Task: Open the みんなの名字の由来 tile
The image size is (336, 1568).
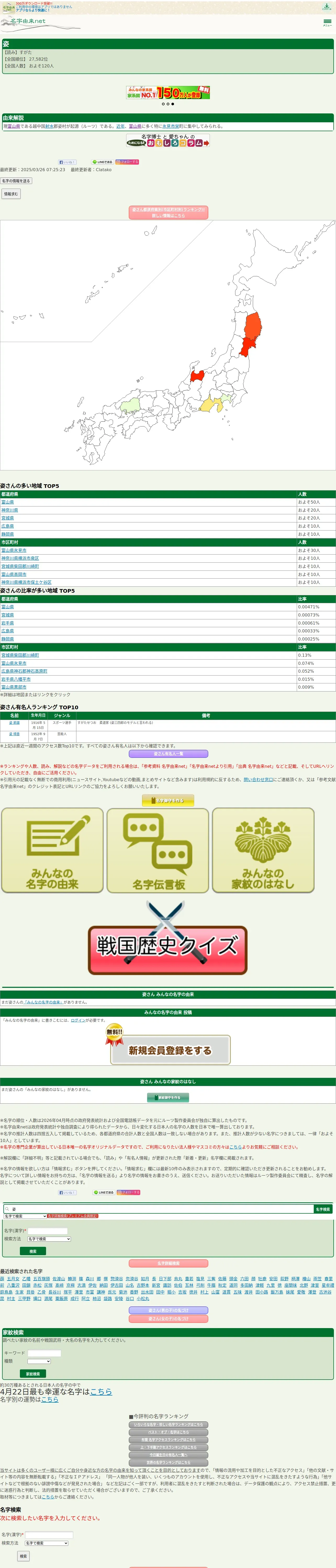Action: [52, 850]
